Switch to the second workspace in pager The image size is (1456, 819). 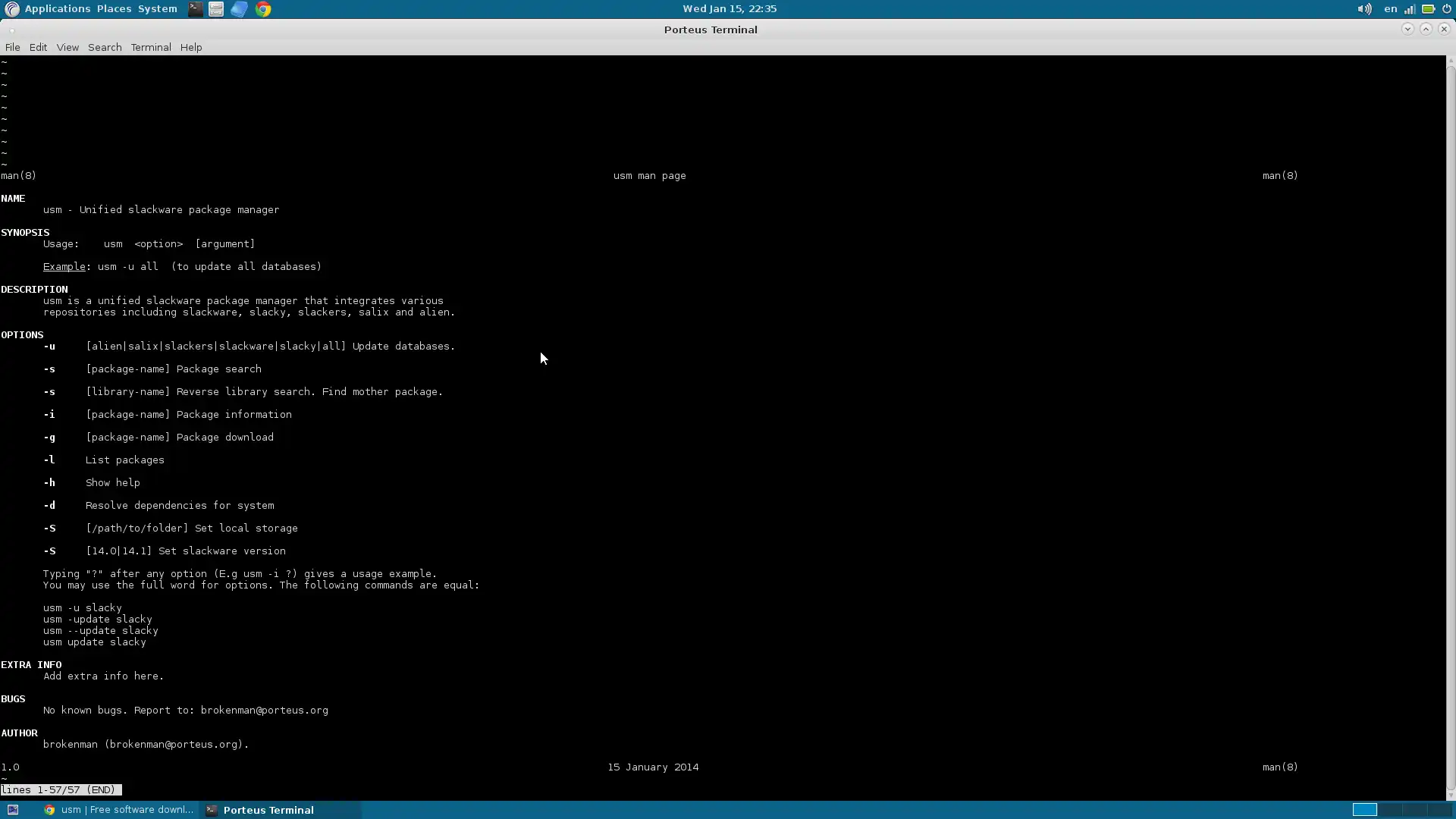coord(1390,810)
